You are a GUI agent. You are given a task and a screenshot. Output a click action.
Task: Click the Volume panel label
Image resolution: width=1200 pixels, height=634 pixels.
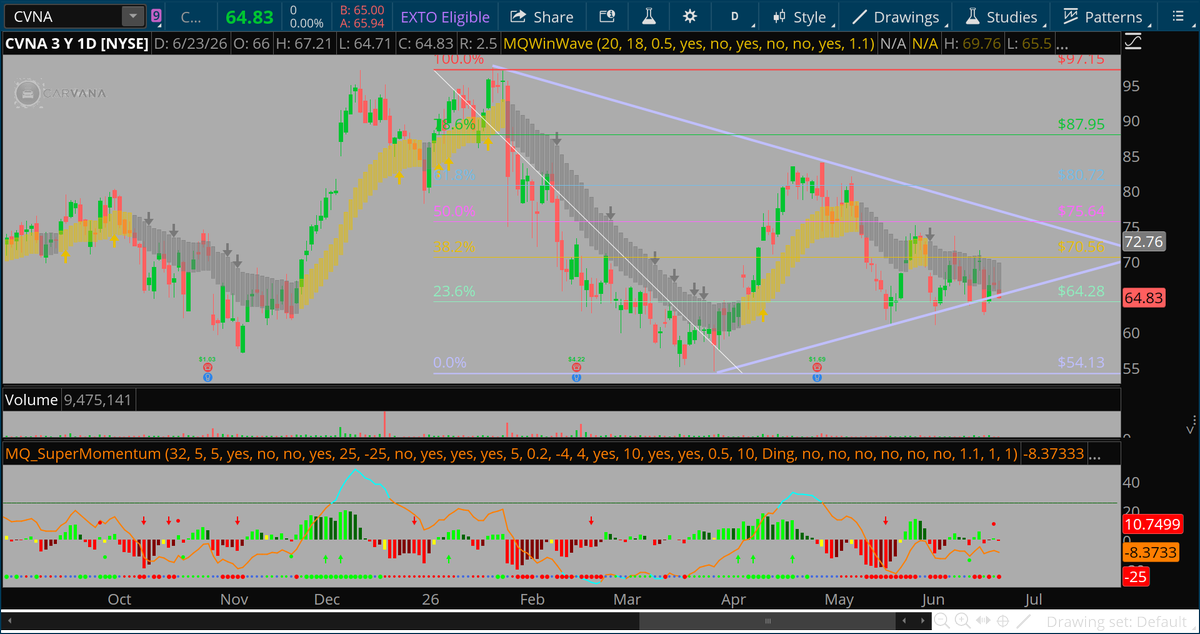click(x=31, y=400)
